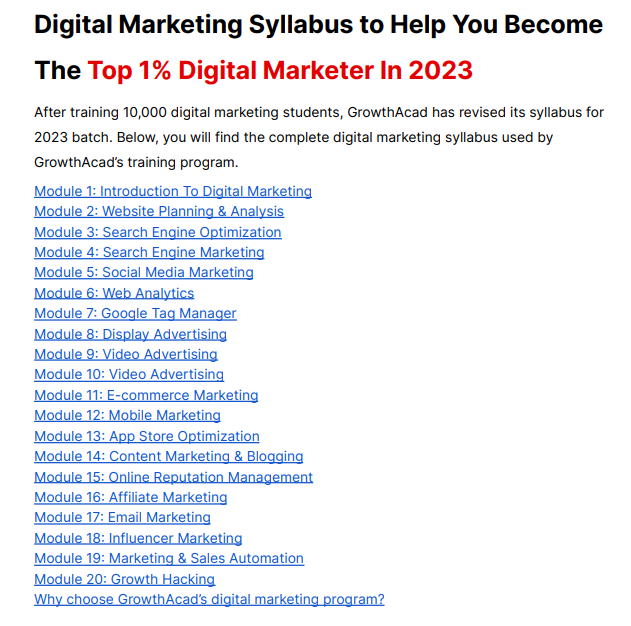This screenshot has height=626, width=631.
Task: Open Module 2: Website Planning & Analysis link
Action: [159, 211]
